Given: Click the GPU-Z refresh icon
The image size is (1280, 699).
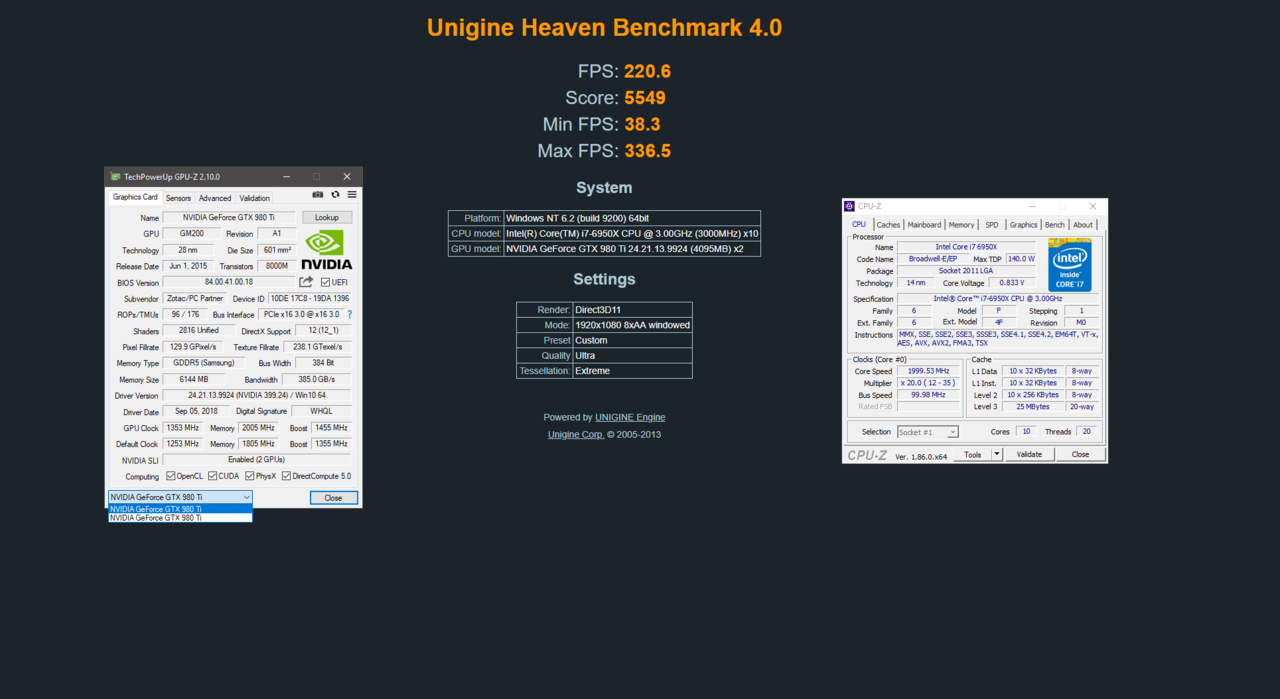Looking at the screenshot, I should point(335,195).
